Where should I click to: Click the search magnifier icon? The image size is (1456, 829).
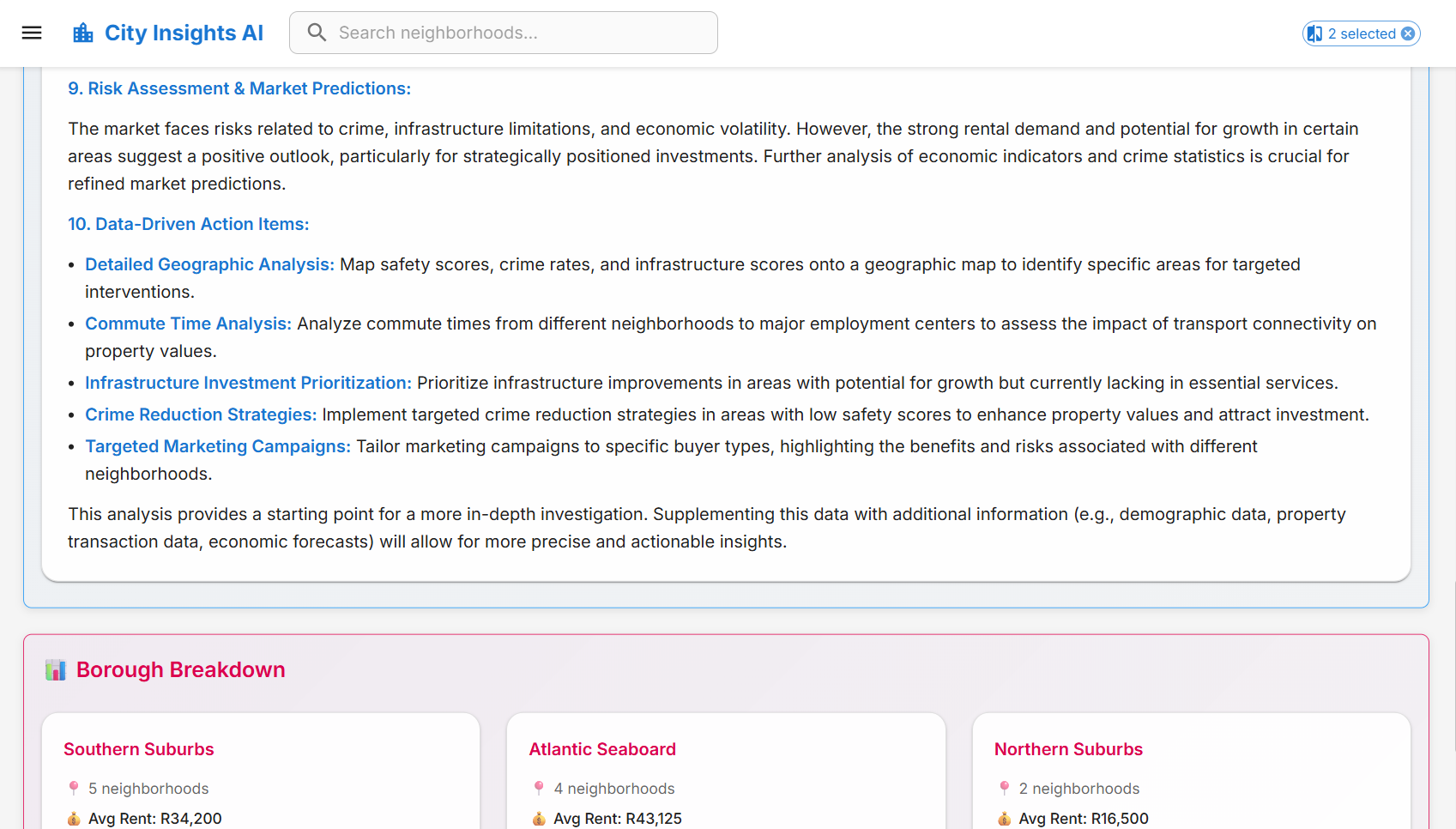tap(317, 33)
